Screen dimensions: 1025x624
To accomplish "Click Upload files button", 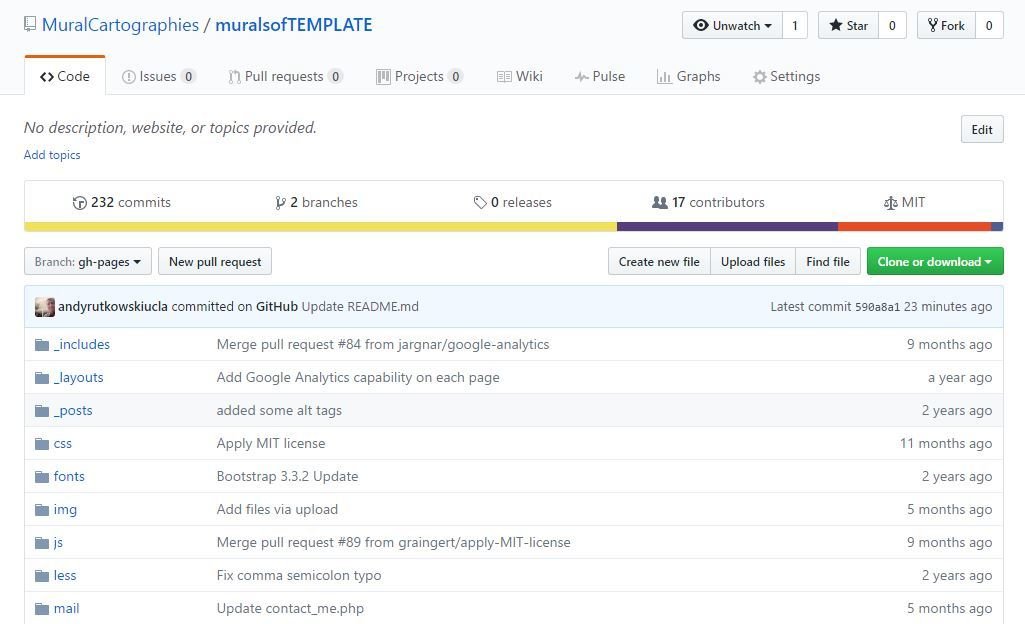I will coord(753,261).
